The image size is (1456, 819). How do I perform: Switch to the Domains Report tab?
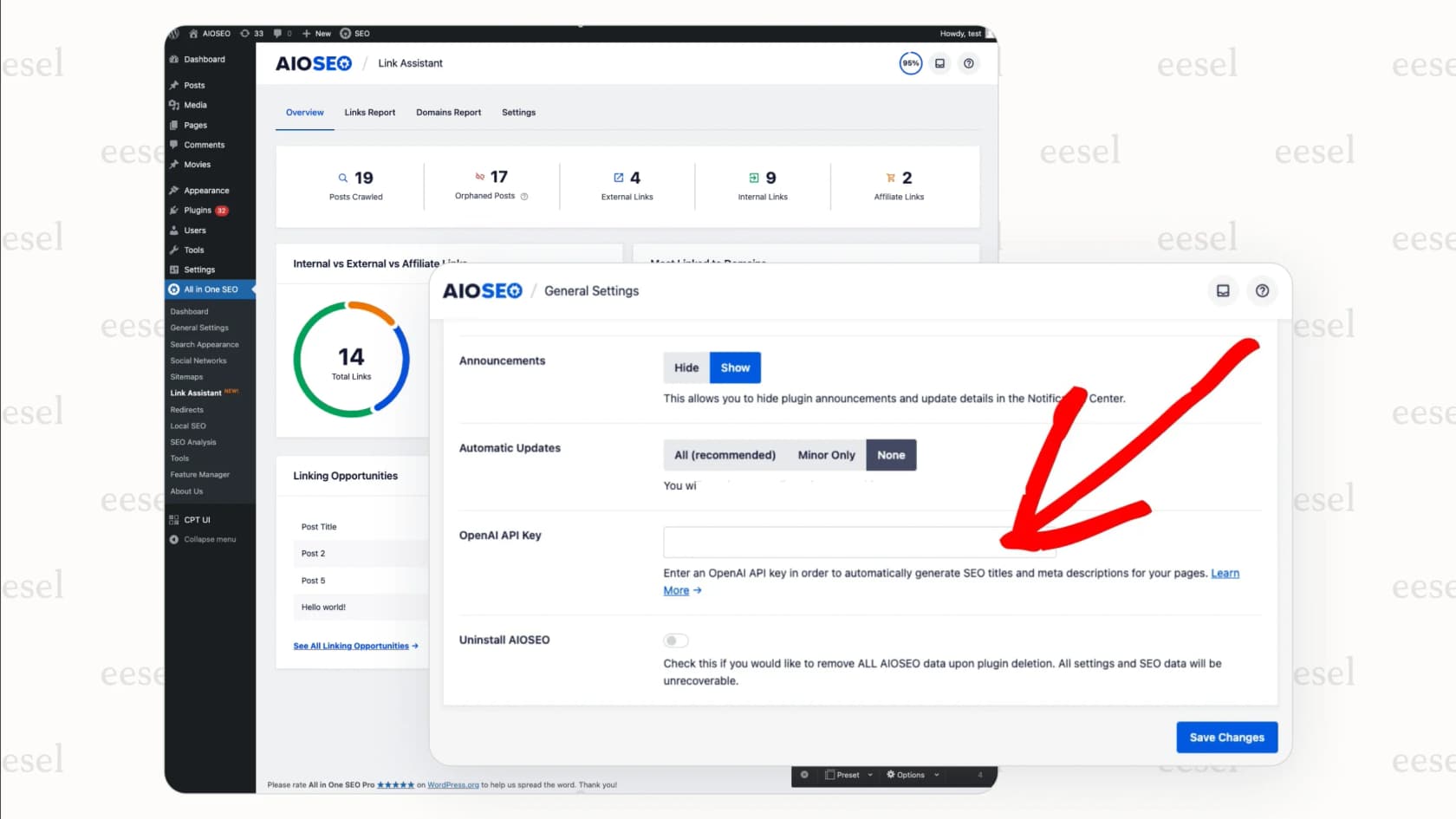pos(448,113)
